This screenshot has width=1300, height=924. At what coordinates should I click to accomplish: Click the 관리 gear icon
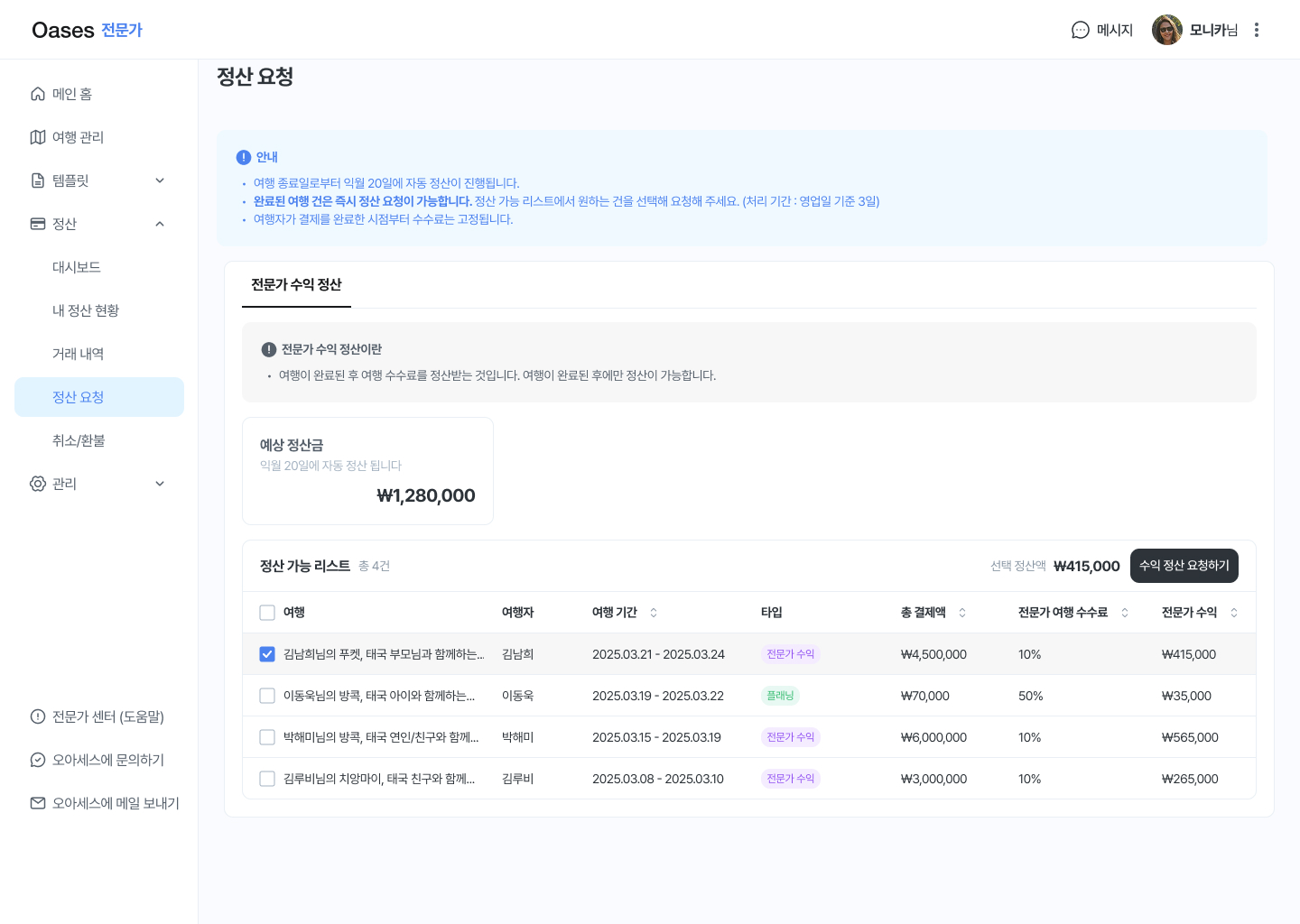tap(38, 484)
